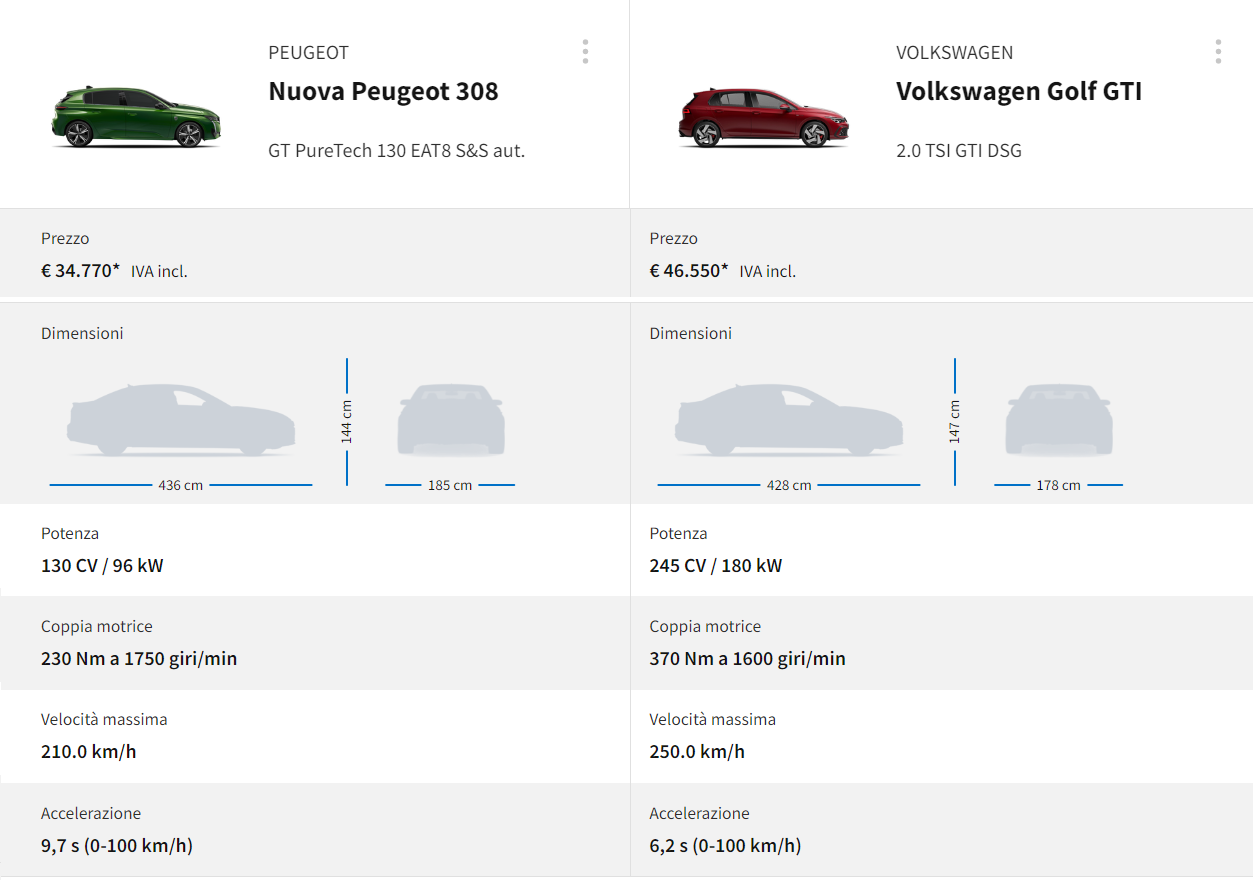
Task: Click the Peugeot 436 cm length measurement
Action: (x=180, y=485)
